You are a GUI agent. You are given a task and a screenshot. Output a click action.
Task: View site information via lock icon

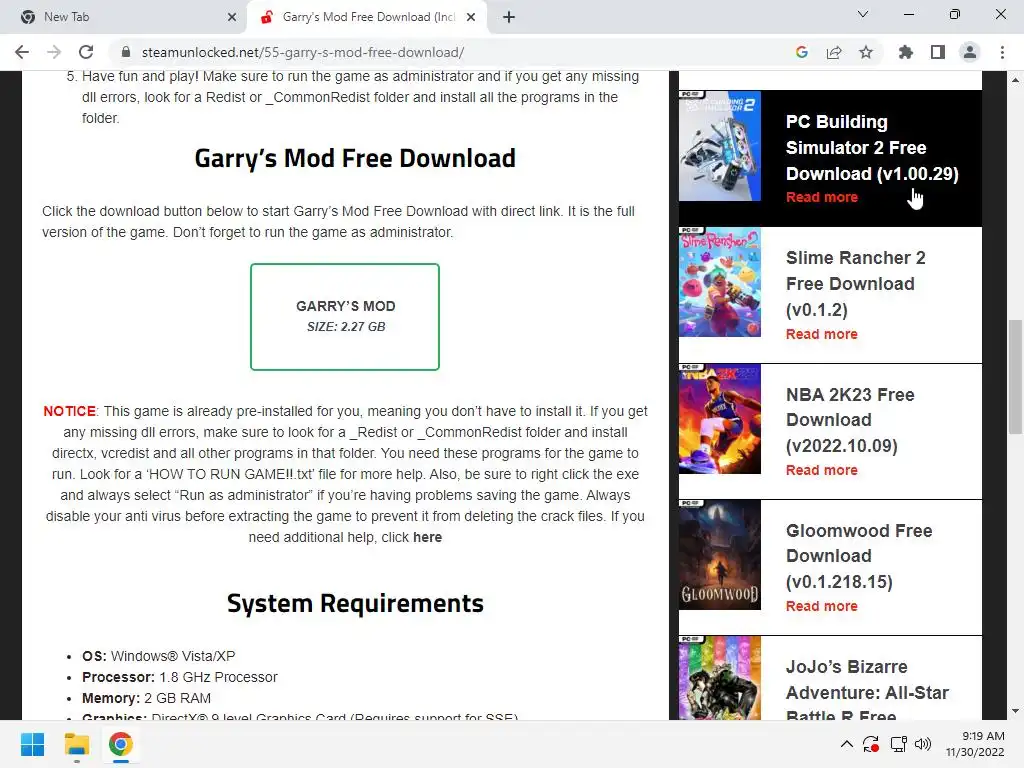[x=126, y=52]
